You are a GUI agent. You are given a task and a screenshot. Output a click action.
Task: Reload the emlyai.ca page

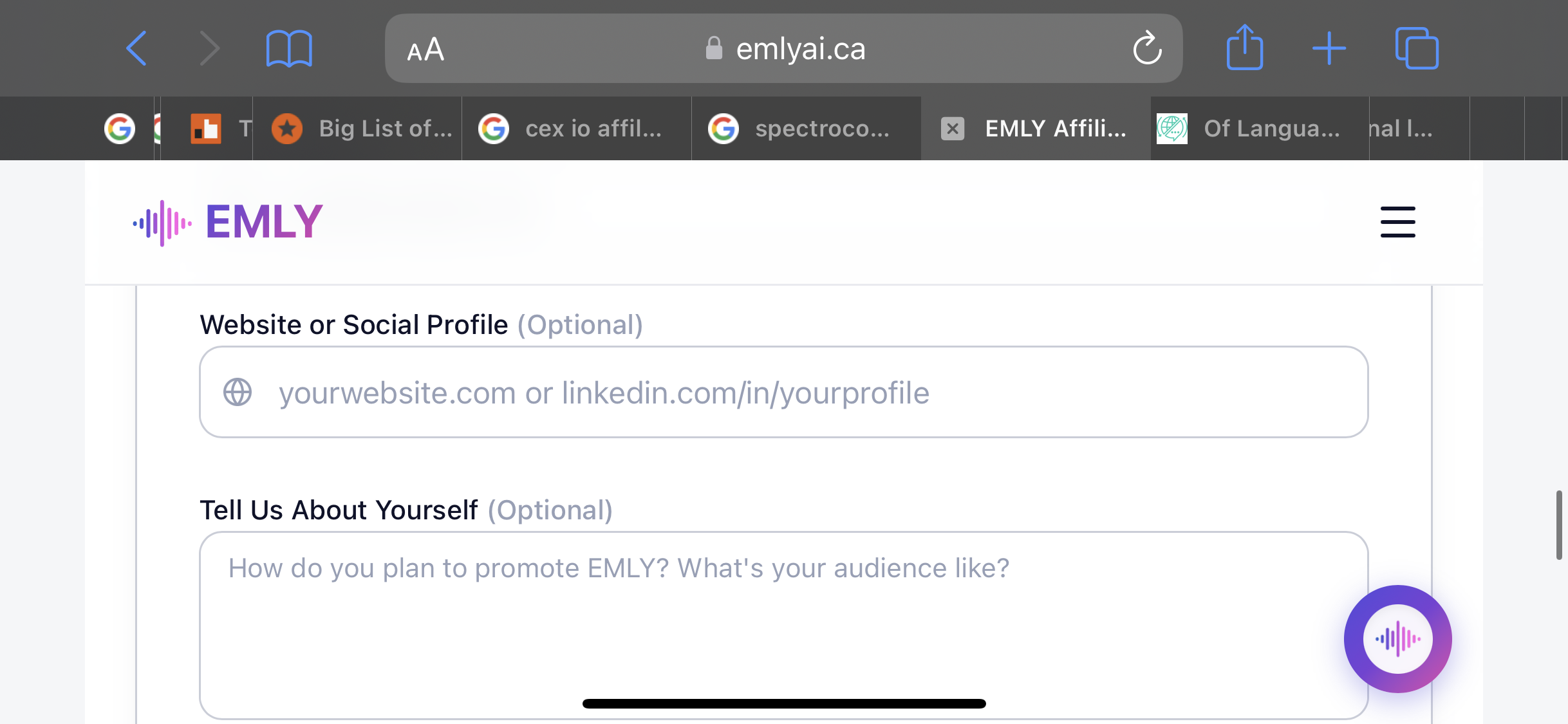(1147, 48)
